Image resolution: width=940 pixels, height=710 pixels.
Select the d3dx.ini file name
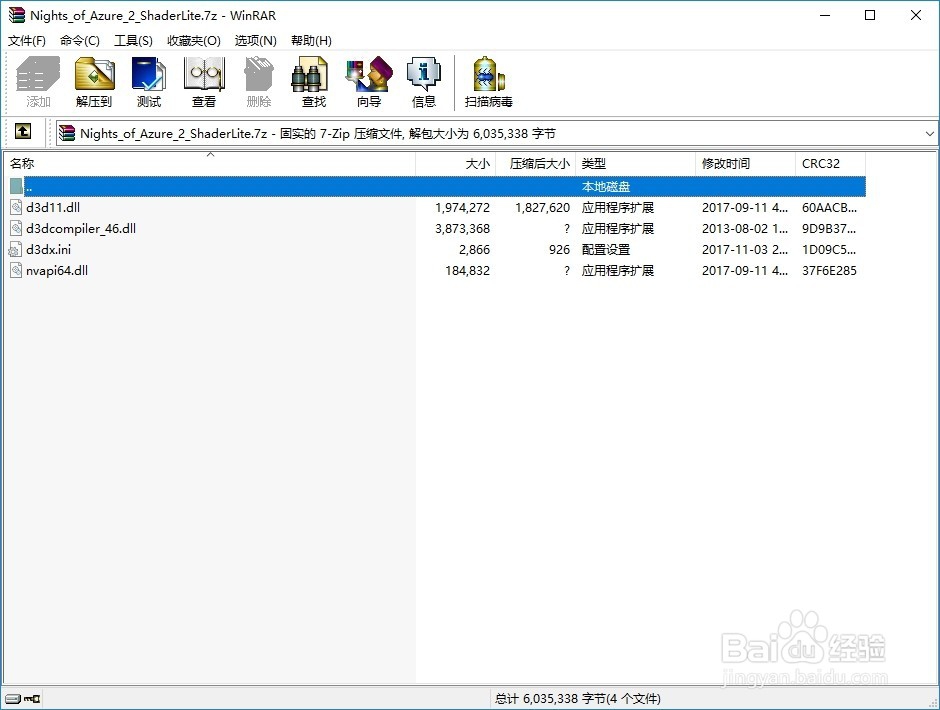(x=48, y=249)
